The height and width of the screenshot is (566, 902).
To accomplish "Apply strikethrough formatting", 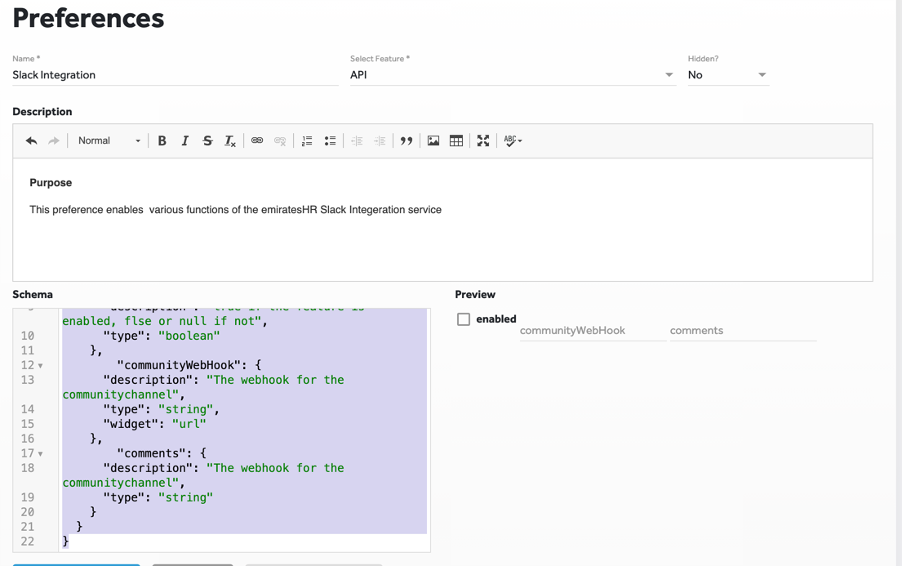I will tap(208, 141).
